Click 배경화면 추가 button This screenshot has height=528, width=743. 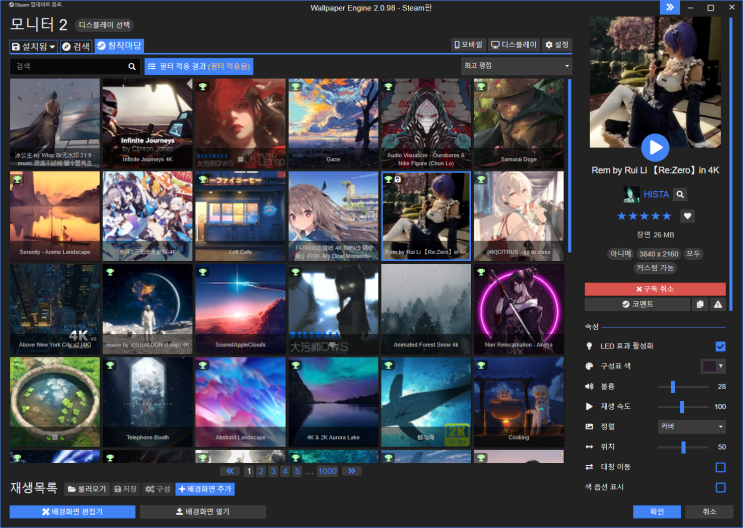(205, 489)
